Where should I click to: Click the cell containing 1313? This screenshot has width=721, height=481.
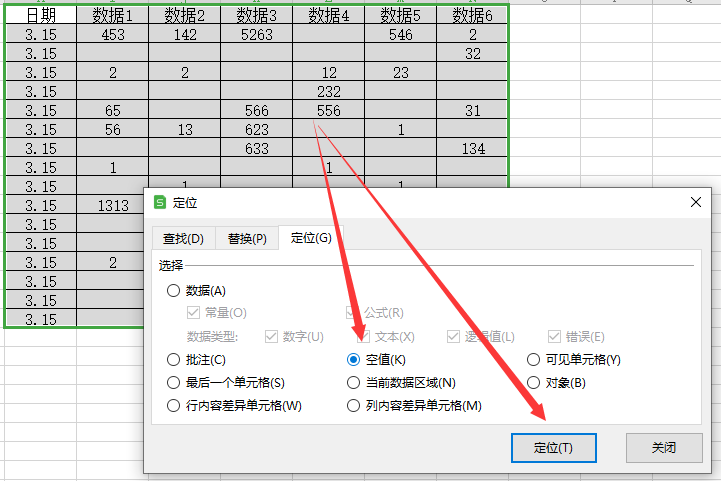point(111,206)
